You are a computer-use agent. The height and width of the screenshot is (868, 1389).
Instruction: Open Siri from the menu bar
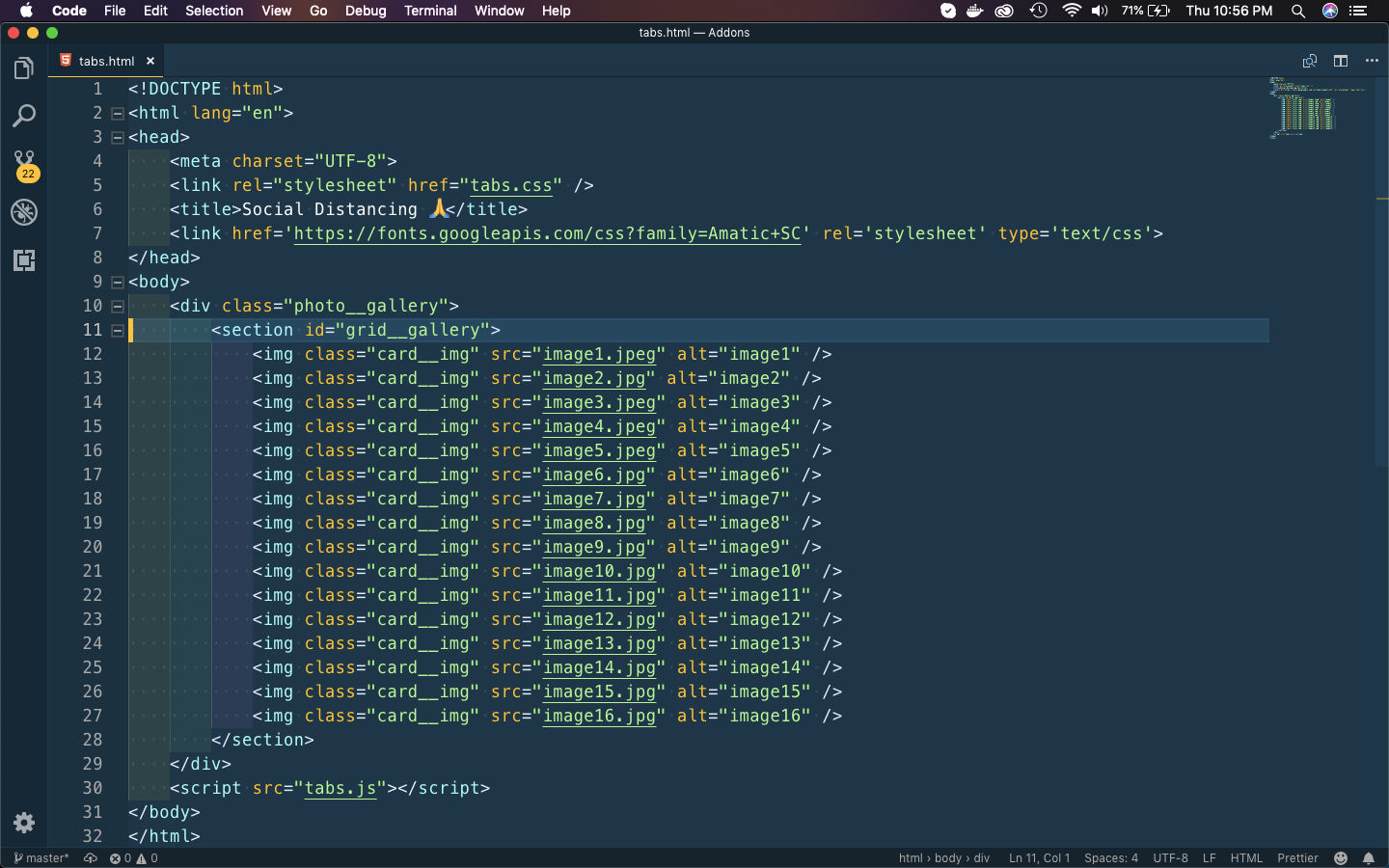tap(1330, 11)
